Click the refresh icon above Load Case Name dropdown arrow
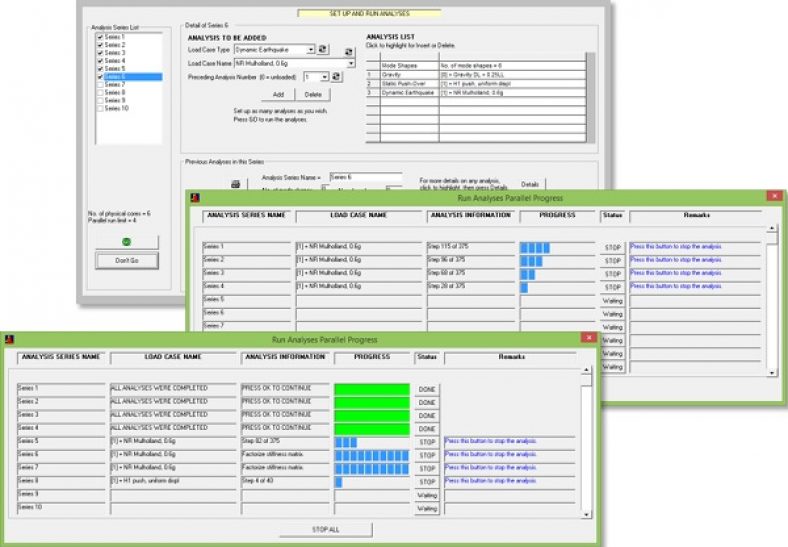The width and height of the screenshot is (788, 547). (x=349, y=52)
